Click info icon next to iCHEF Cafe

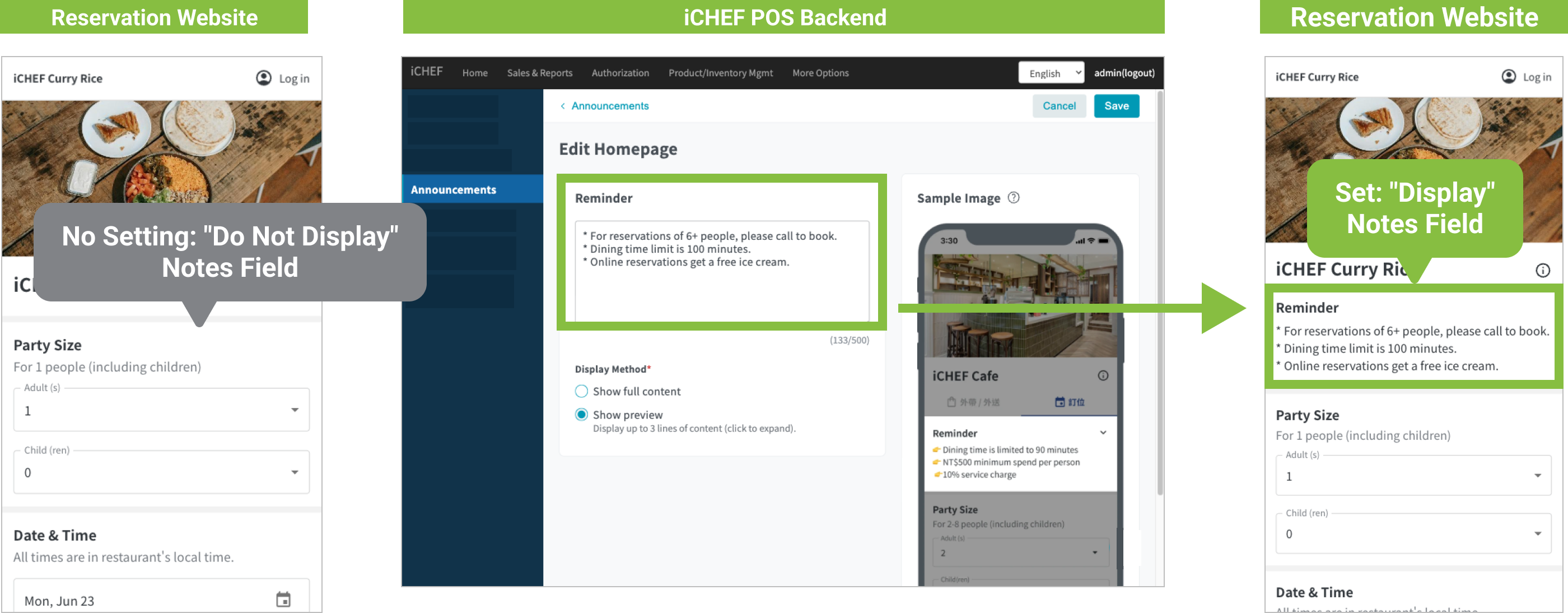coord(1103,375)
